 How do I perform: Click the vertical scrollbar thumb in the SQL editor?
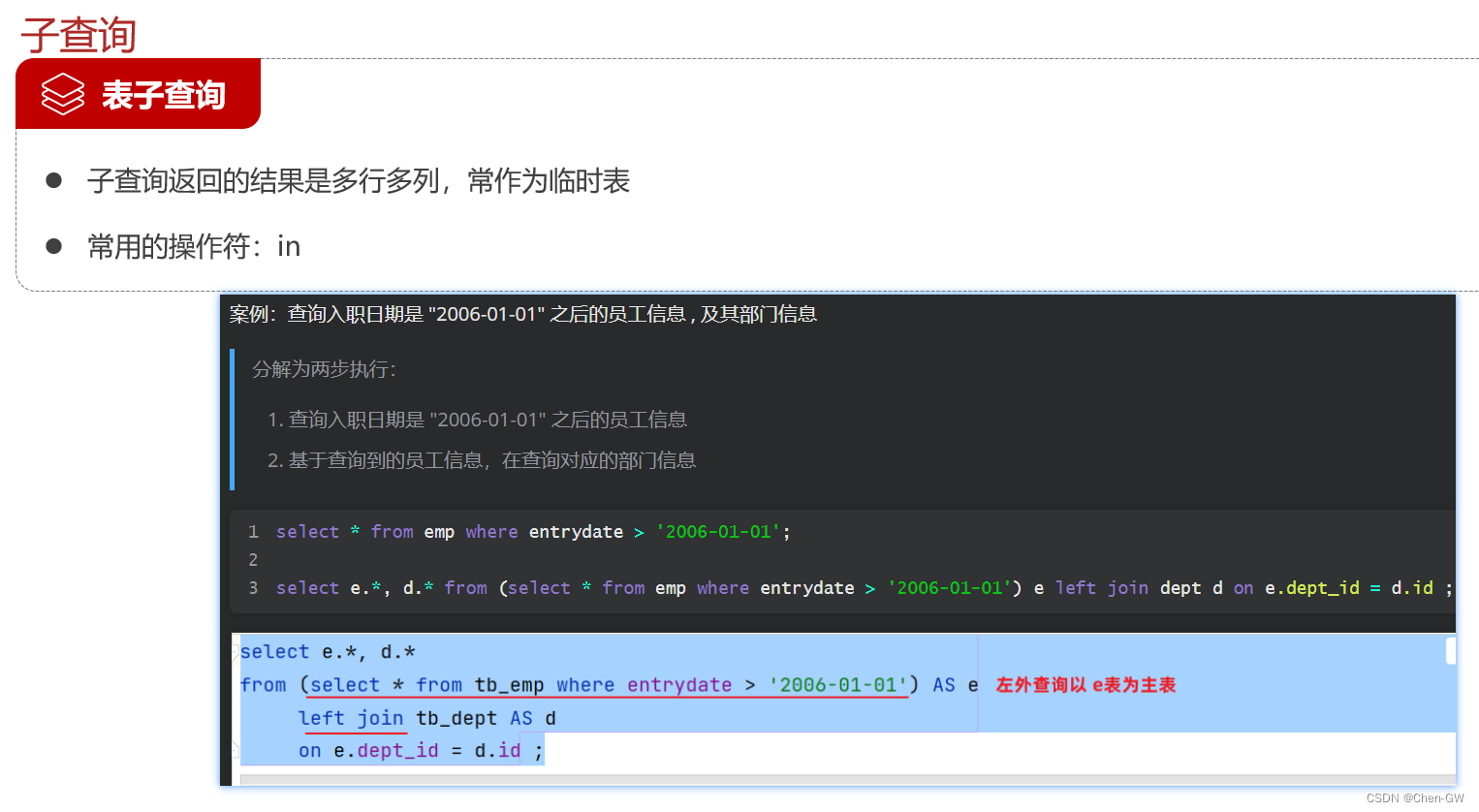pyautogui.click(x=1451, y=651)
